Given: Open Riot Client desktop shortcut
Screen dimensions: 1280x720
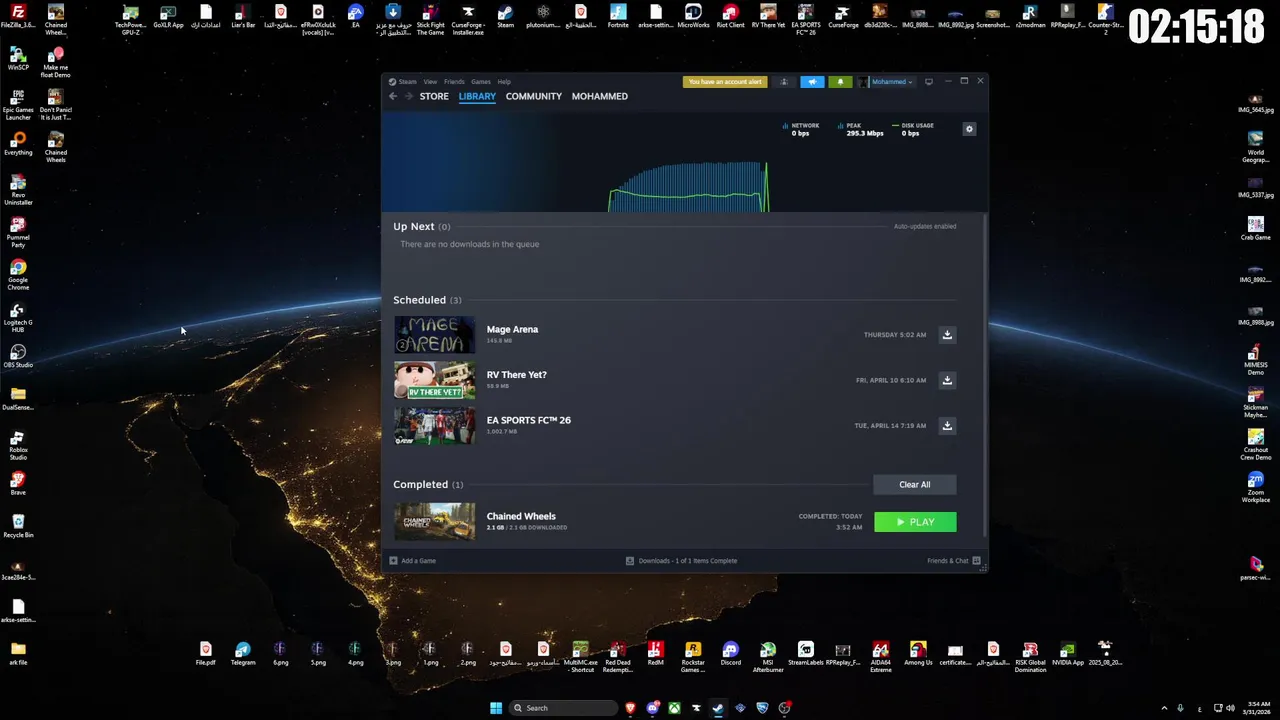Looking at the screenshot, I should point(730,17).
